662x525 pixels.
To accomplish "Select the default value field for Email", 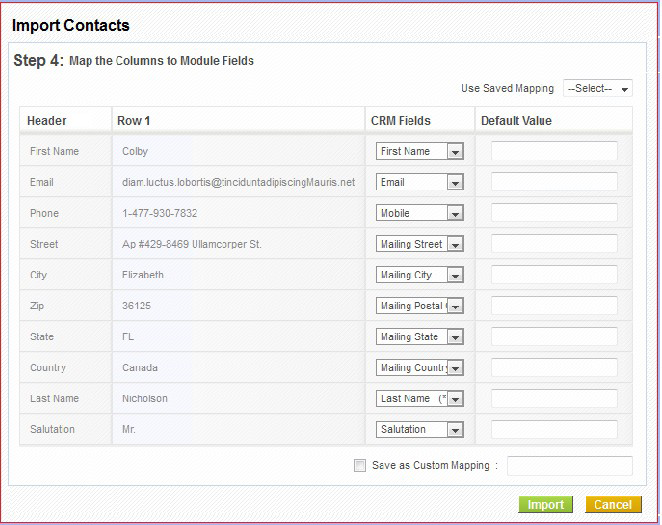I will pos(554,183).
